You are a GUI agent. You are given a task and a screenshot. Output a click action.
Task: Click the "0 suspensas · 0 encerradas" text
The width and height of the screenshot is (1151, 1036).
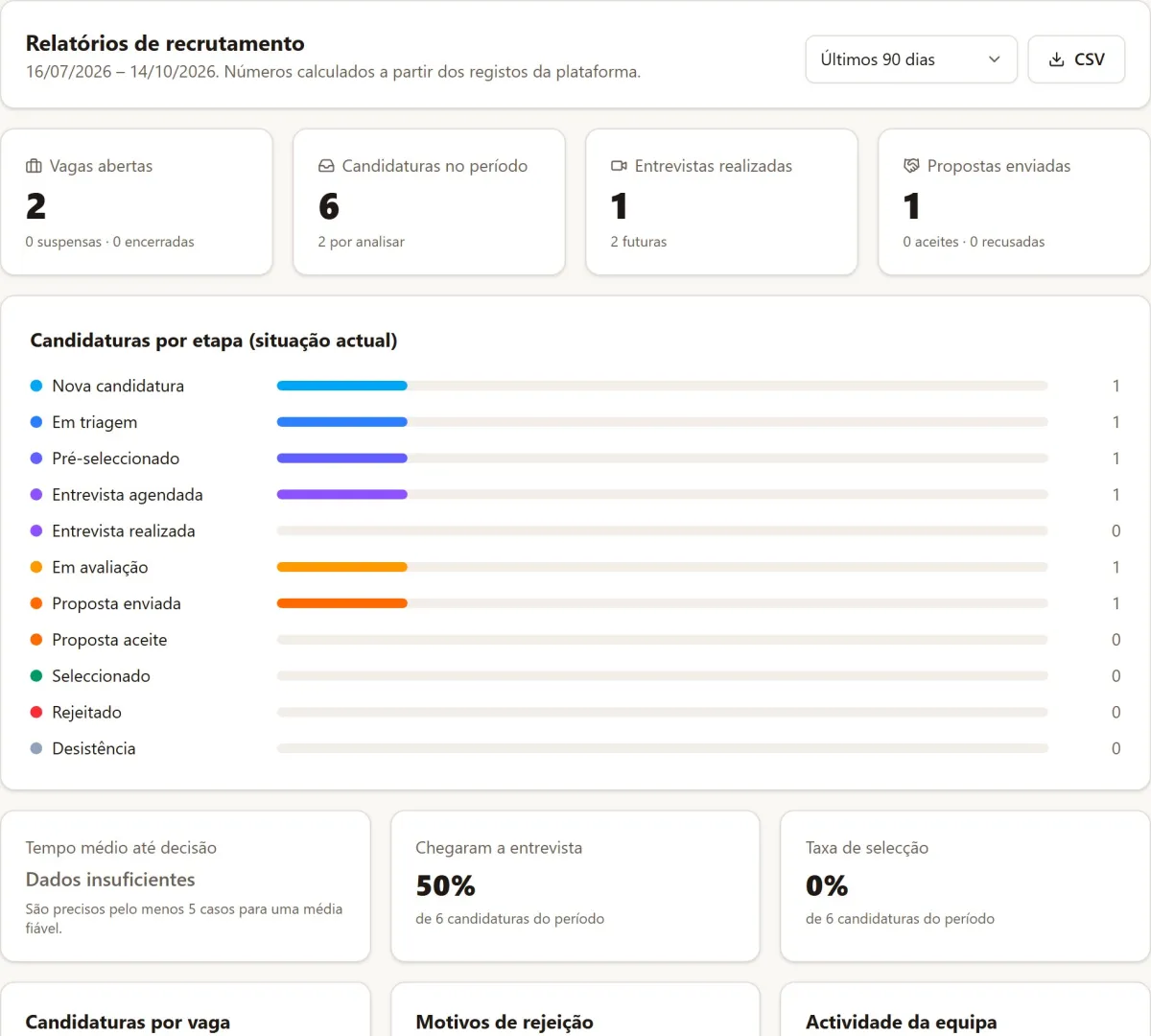(x=110, y=242)
